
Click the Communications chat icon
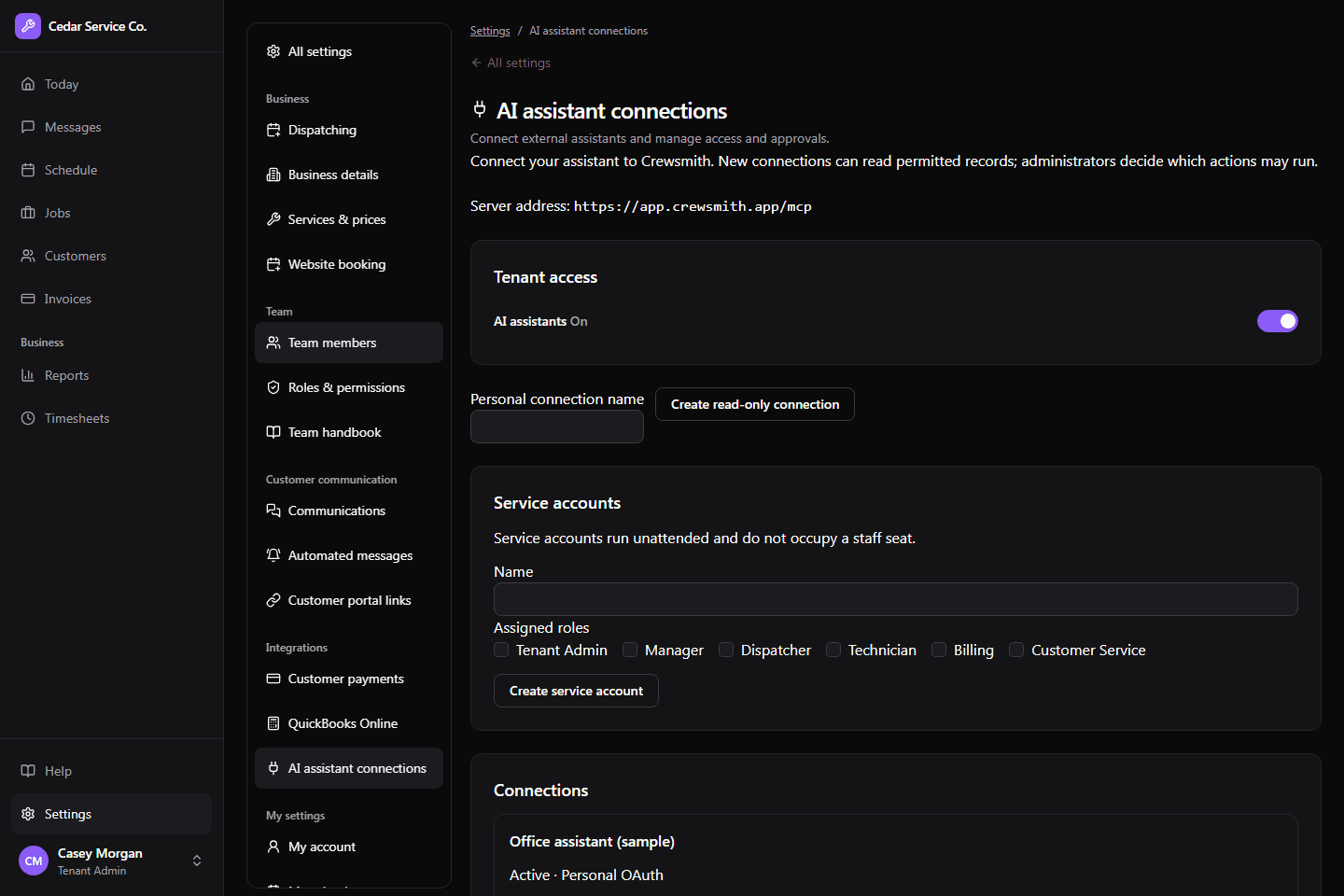[x=273, y=511]
